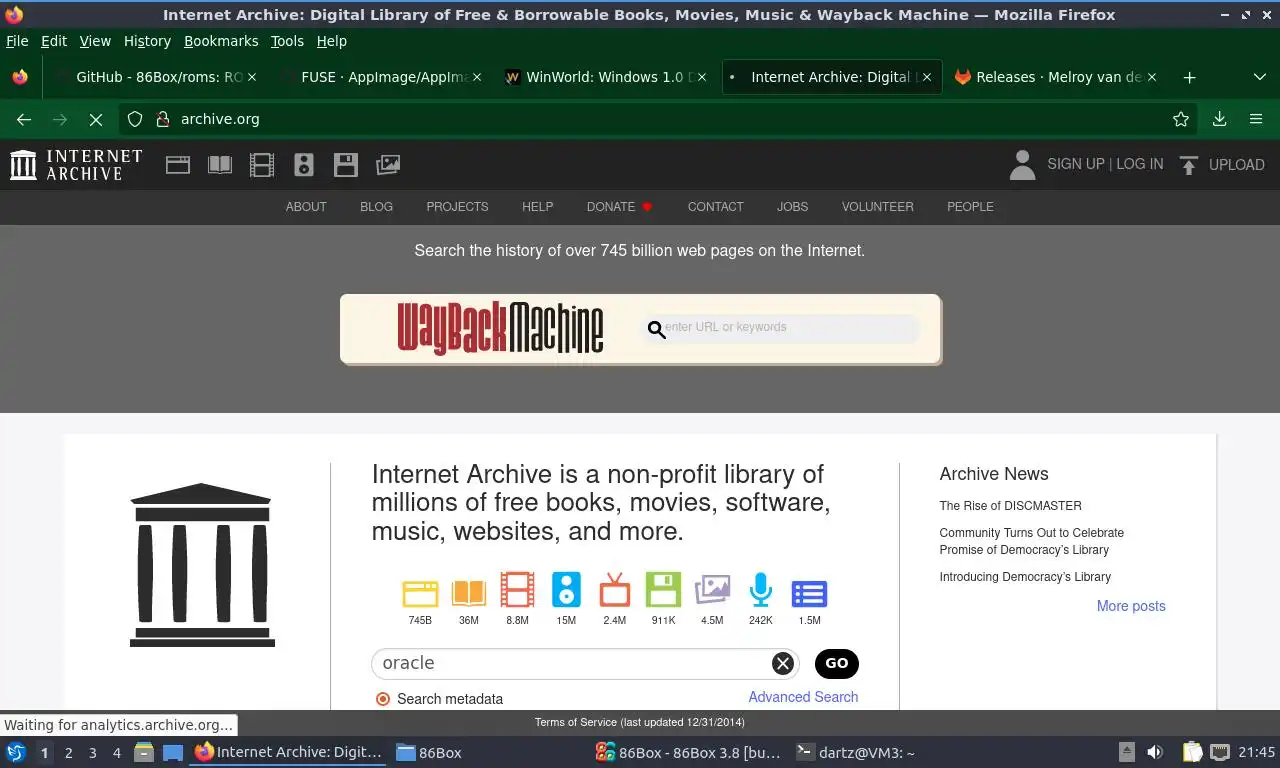
Task: Click the red video icon labeled 8.8M
Action: tap(517, 590)
